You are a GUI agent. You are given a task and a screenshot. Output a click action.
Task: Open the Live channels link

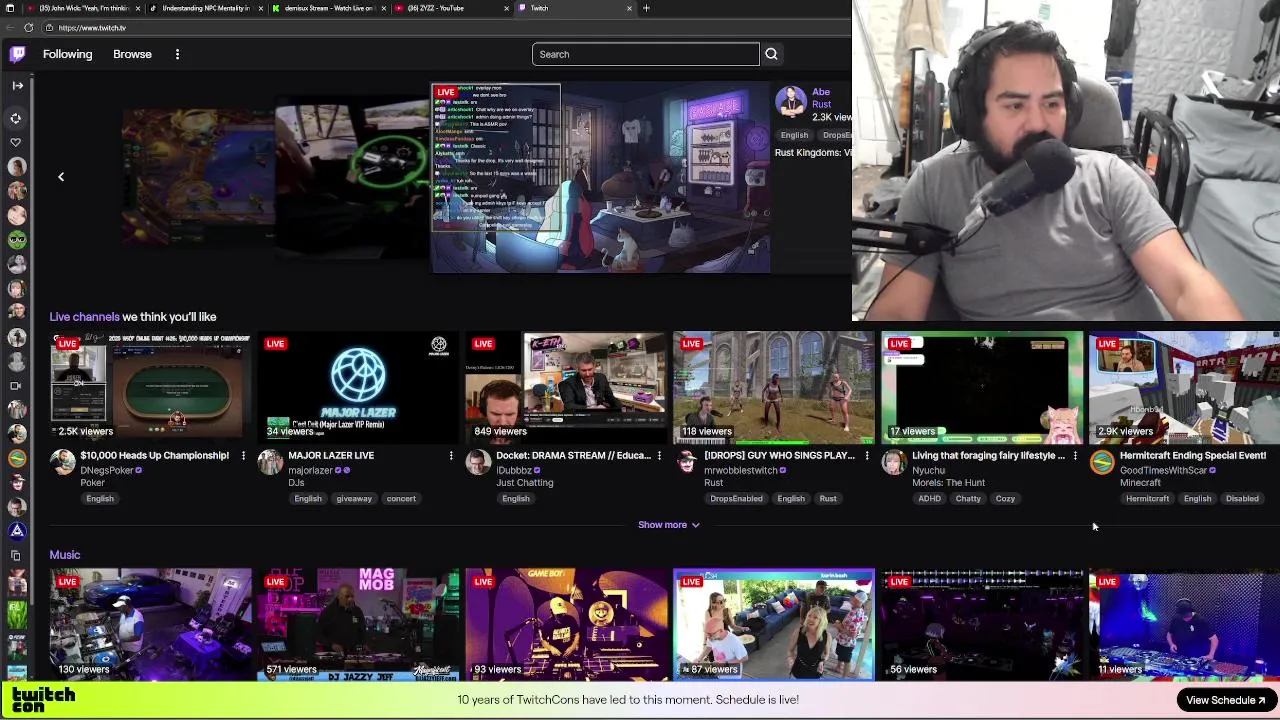point(84,317)
